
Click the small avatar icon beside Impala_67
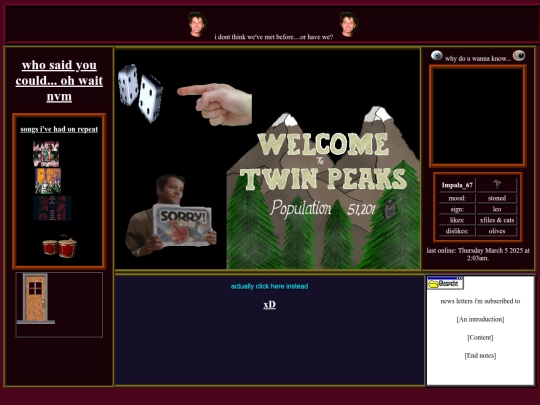click(x=497, y=185)
